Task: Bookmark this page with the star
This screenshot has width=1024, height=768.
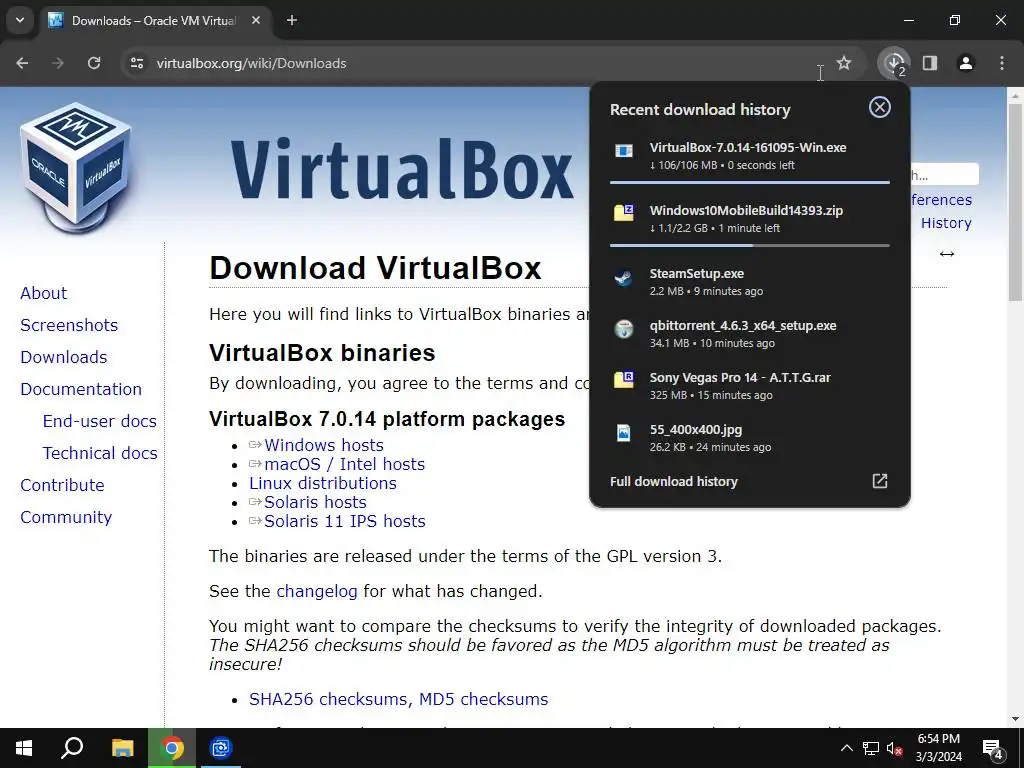Action: pos(844,63)
